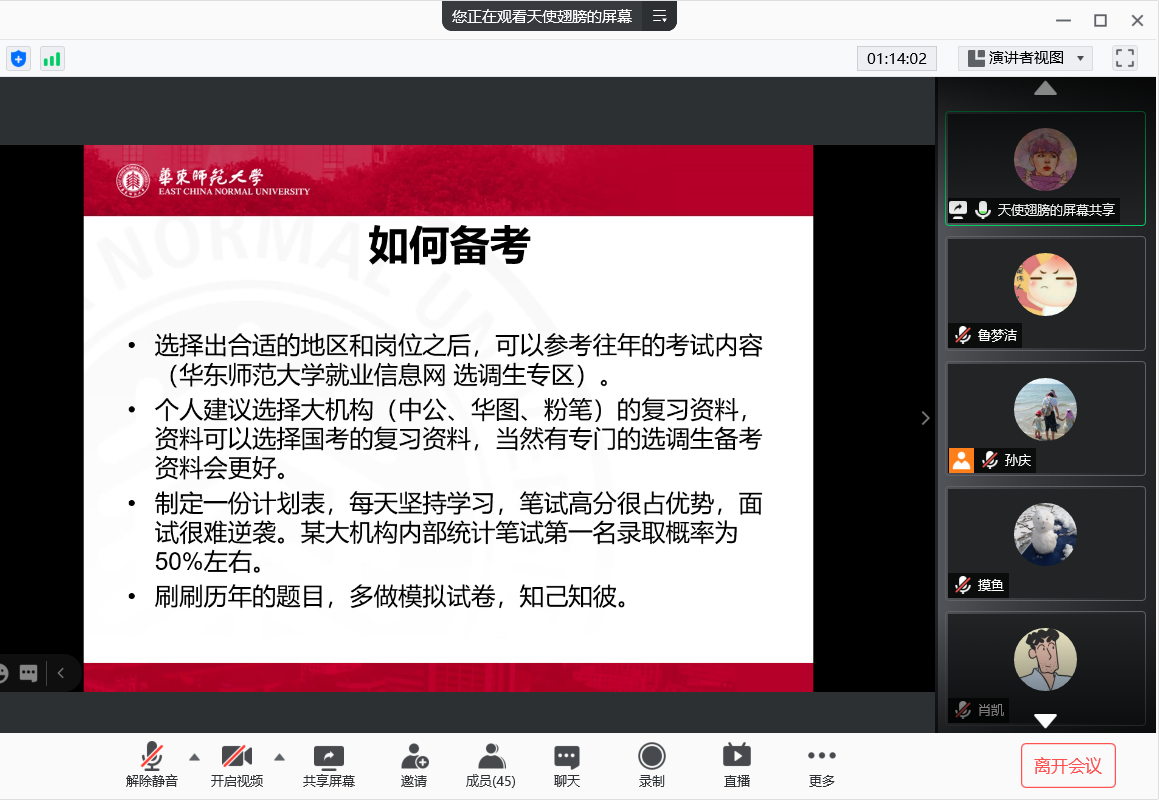Viewport: 1159px width, 800px height.
Task: Open the More options menu
Action: (822, 765)
